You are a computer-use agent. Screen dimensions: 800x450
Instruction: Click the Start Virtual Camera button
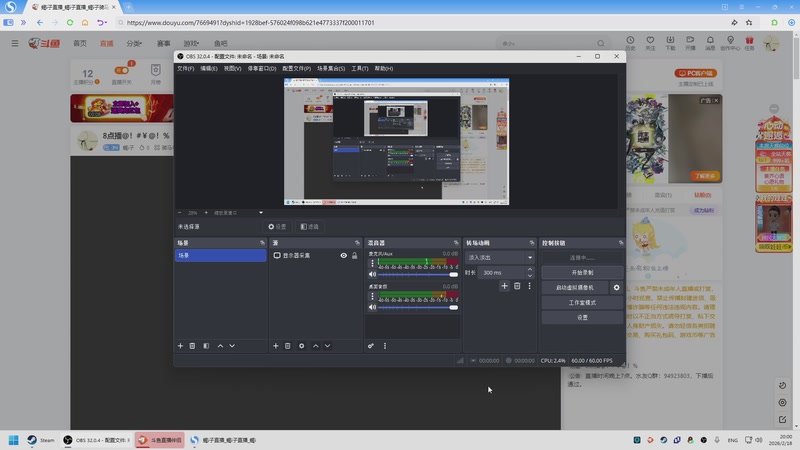[x=575, y=287]
